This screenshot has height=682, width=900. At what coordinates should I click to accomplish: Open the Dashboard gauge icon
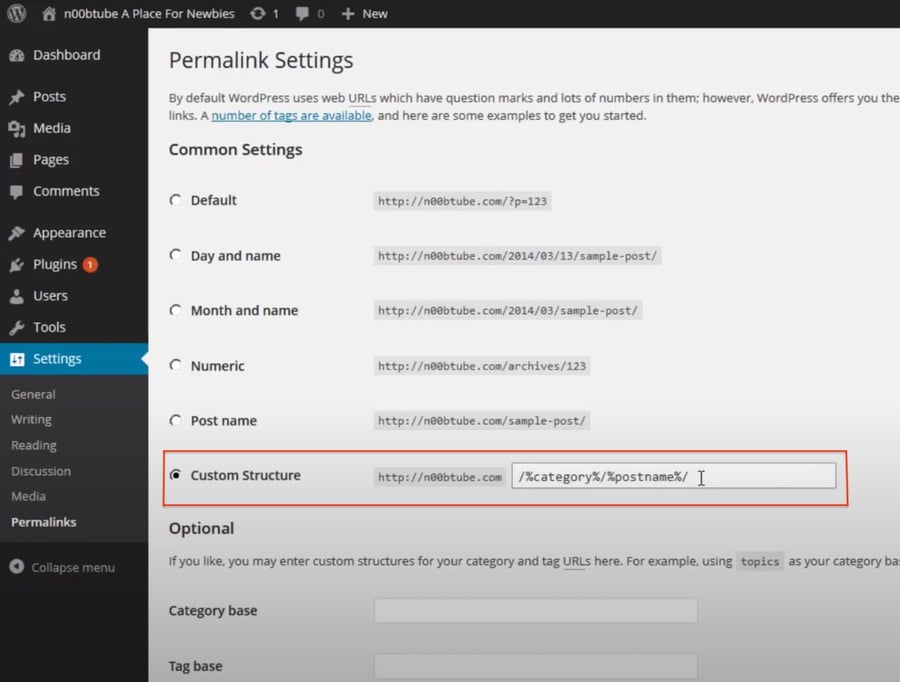click(x=17, y=56)
